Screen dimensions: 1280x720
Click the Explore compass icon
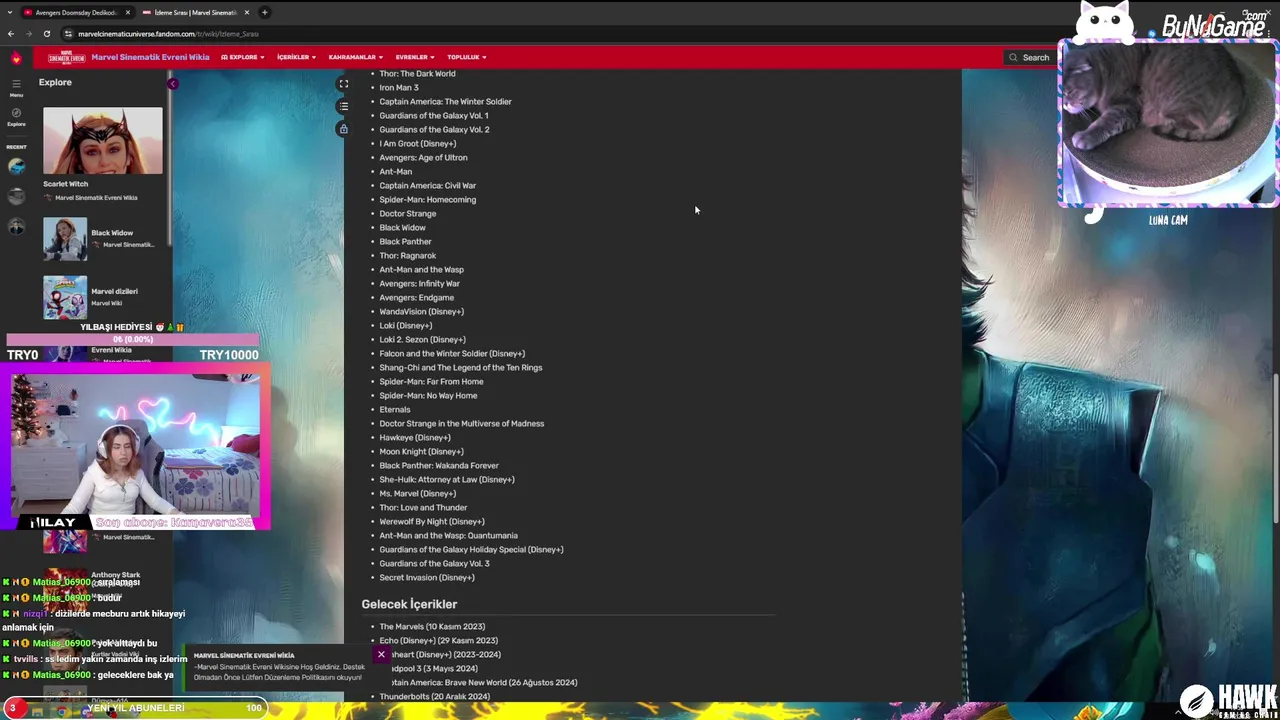(16, 116)
